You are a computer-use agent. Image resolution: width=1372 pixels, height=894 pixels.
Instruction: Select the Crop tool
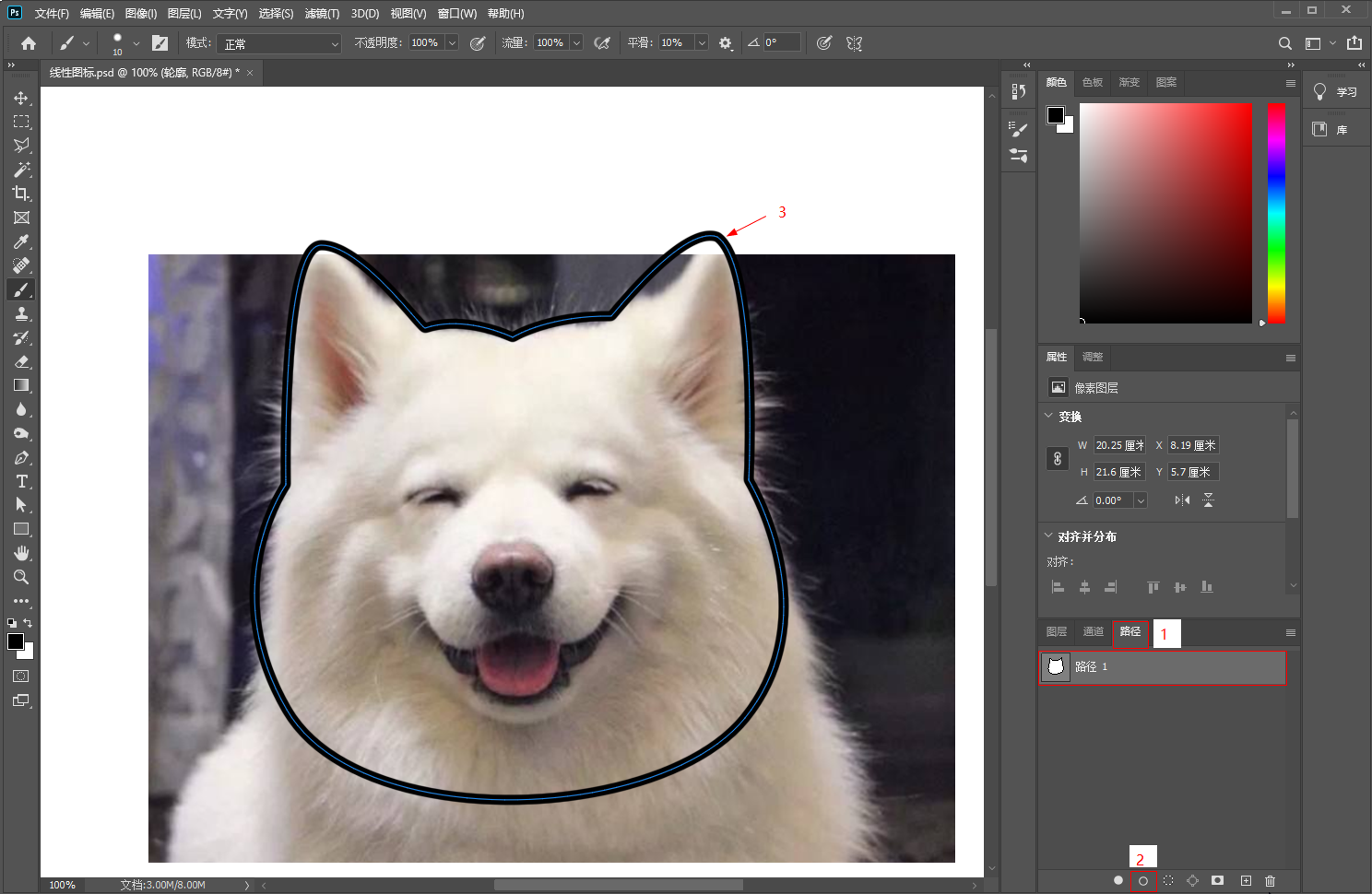point(21,194)
